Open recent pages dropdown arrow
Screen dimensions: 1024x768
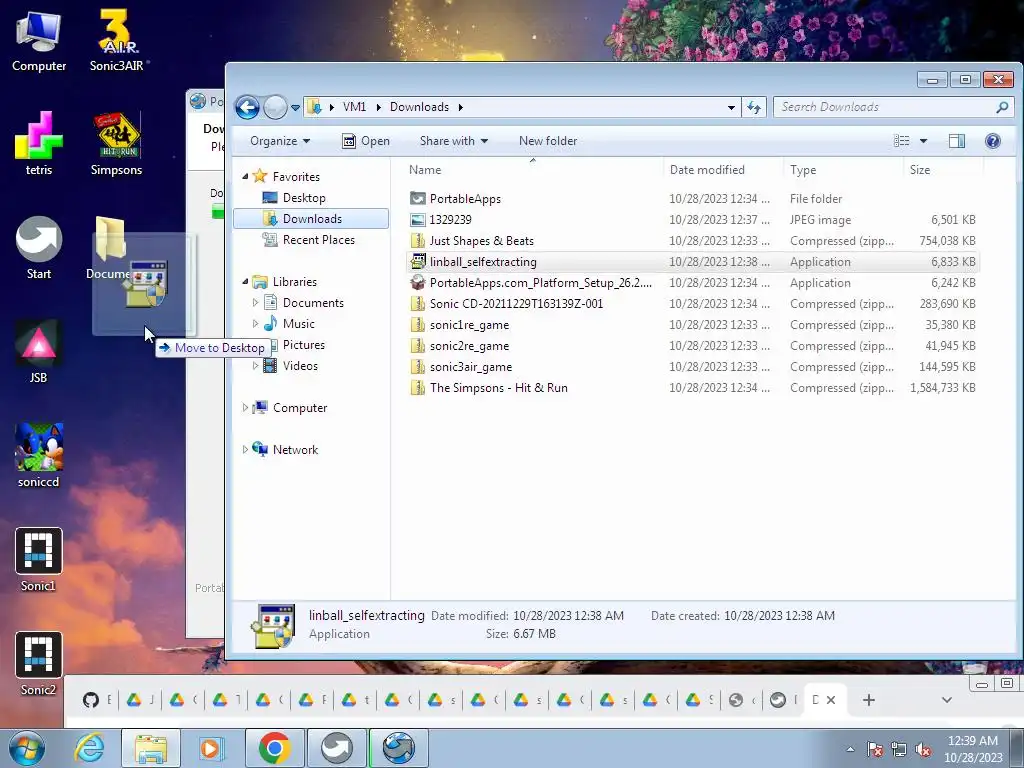pos(295,108)
